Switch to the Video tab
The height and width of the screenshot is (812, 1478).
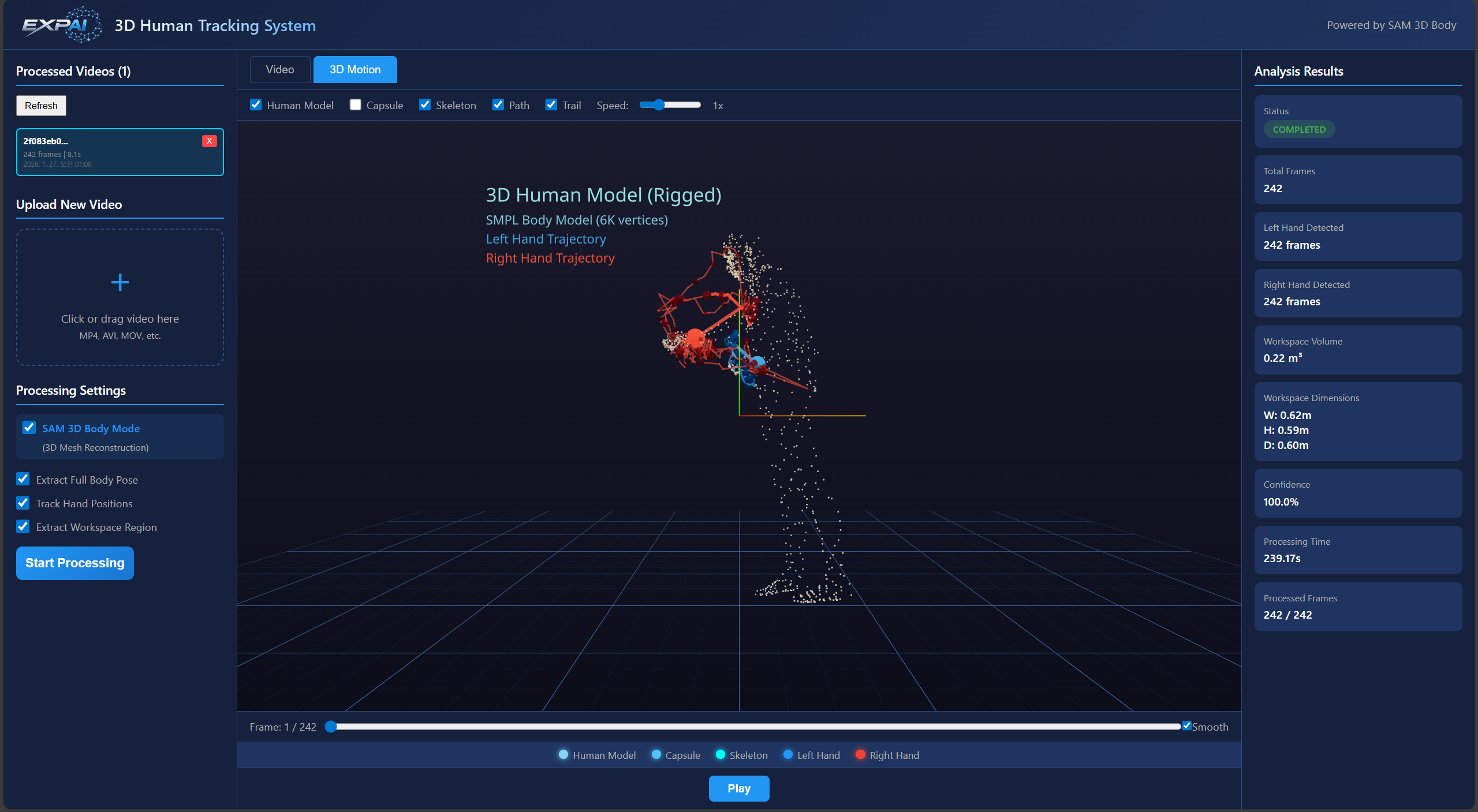[x=279, y=69]
